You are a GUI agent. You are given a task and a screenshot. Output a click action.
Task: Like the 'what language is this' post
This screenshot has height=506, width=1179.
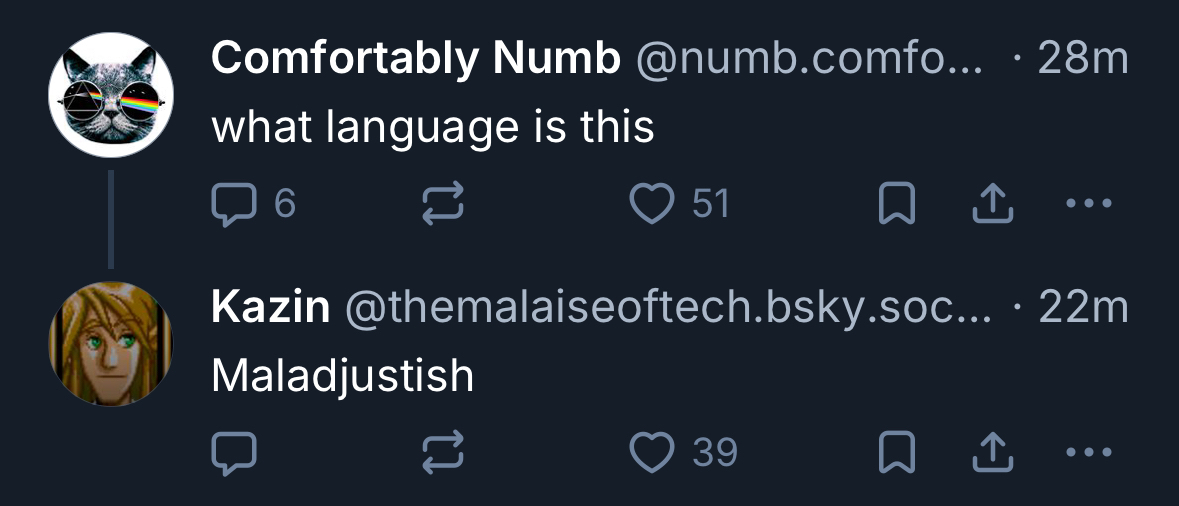click(652, 205)
